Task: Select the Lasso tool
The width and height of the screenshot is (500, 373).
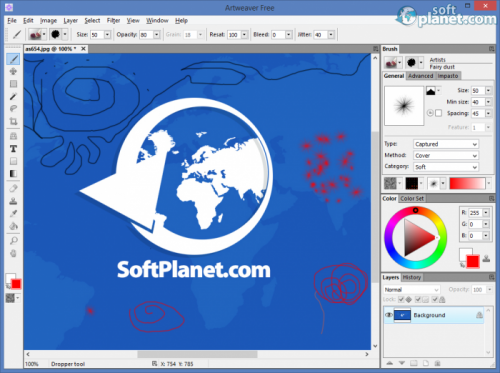Action: (13, 109)
